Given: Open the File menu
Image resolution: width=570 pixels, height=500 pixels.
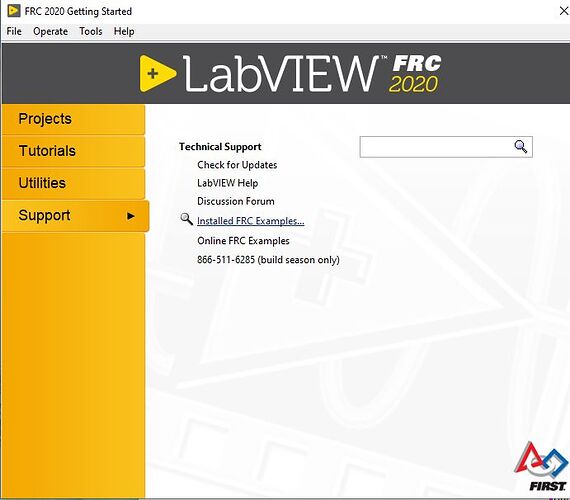Looking at the screenshot, I should click(14, 31).
